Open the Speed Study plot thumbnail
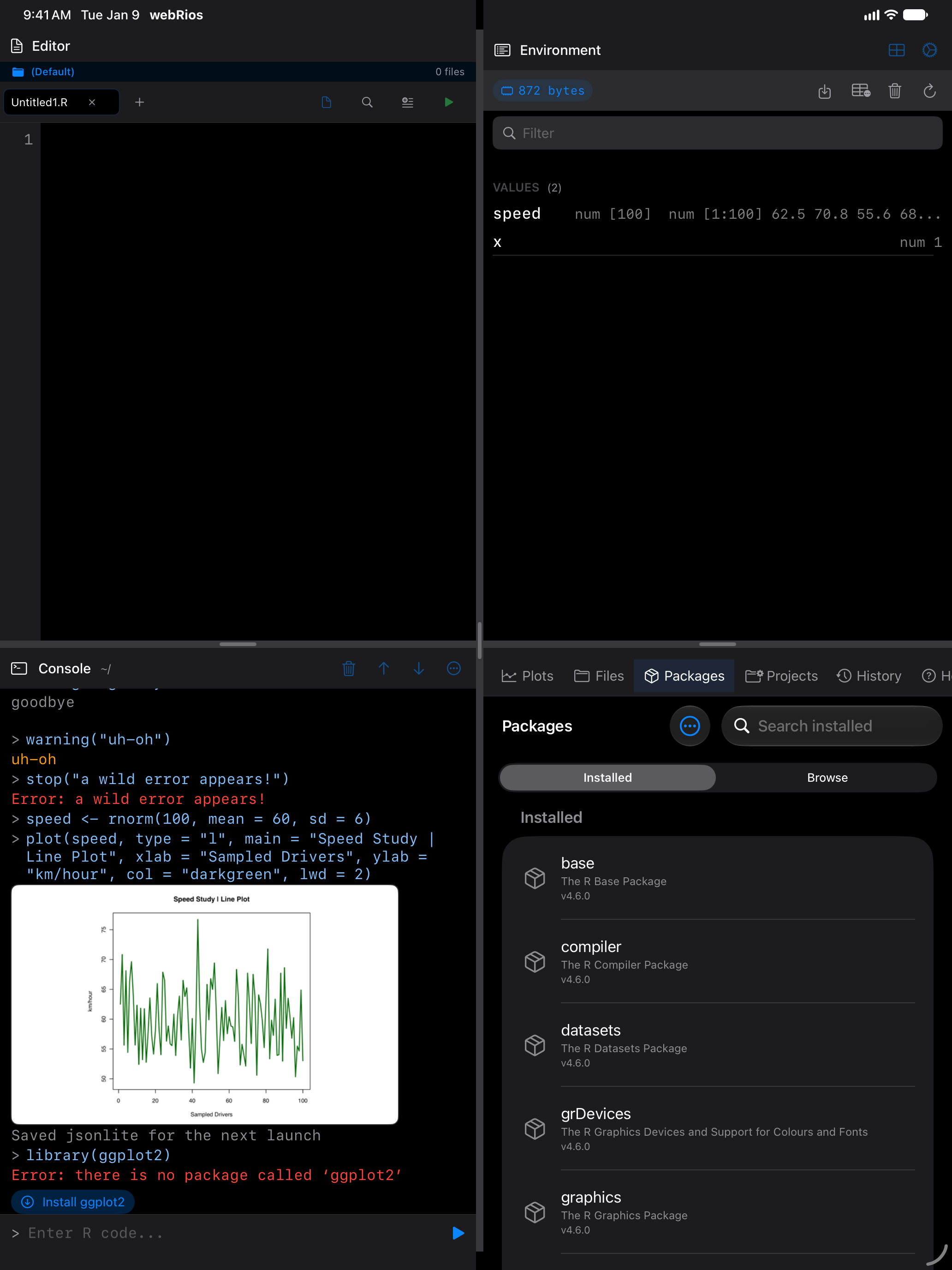The width and height of the screenshot is (952, 1270). 205,1005
